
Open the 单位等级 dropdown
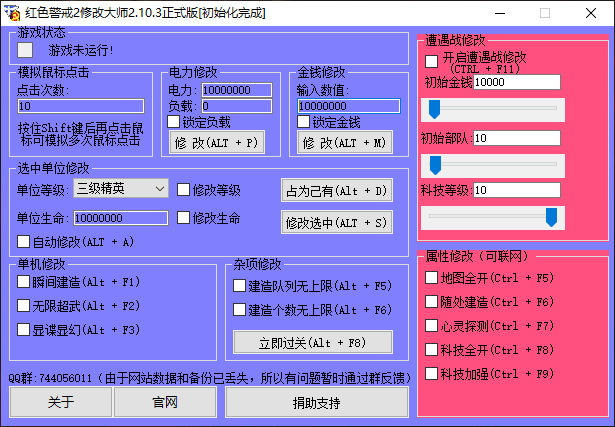click(x=121, y=189)
